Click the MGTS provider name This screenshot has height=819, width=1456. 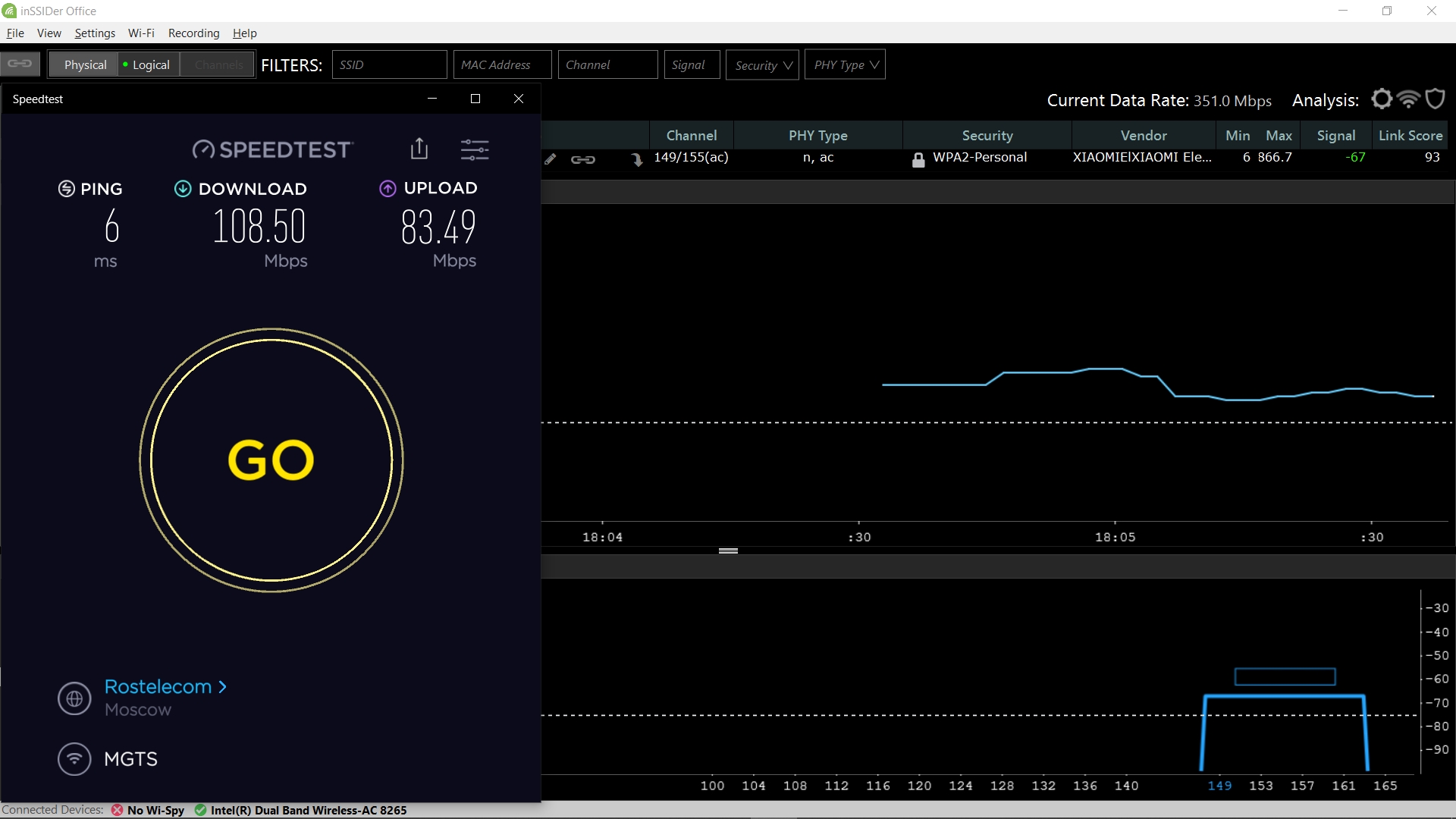pos(130,759)
